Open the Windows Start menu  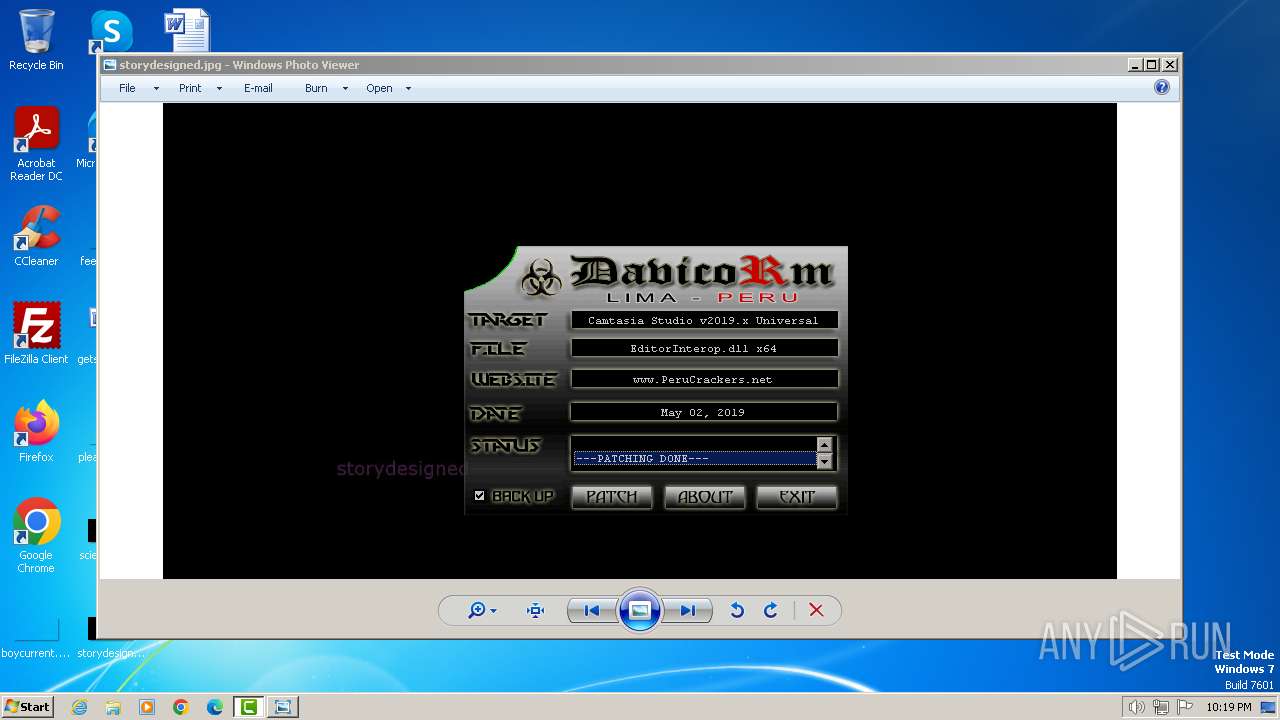[28, 707]
